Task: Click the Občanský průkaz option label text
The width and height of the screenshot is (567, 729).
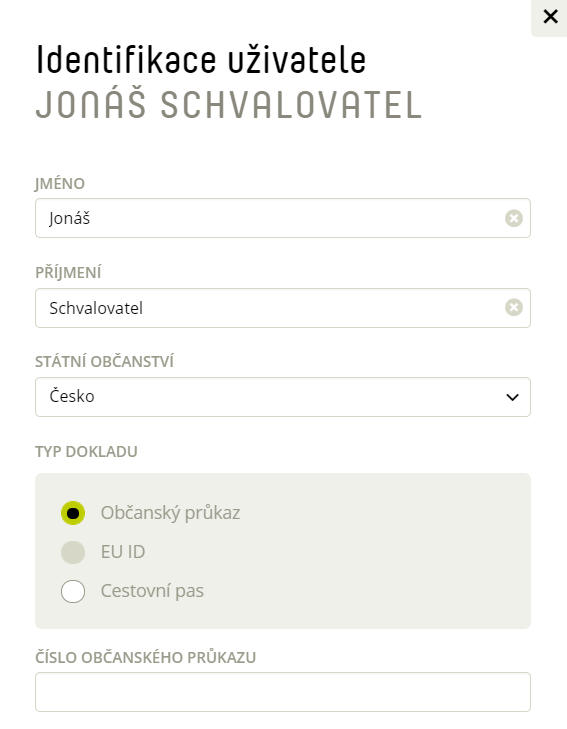Action: [x=170, y=513]
